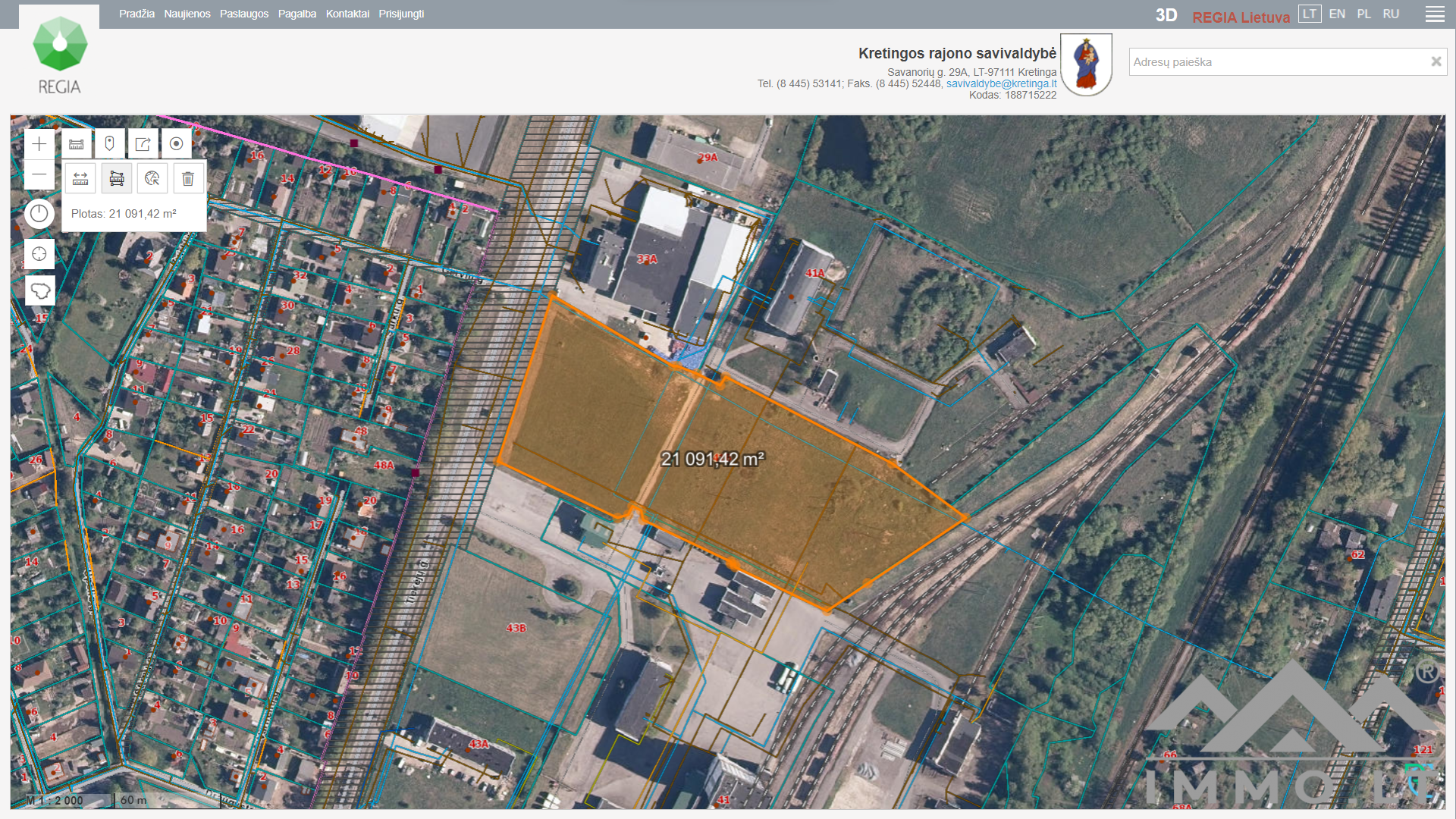Viewport: 1456px width, 819px height.
Task: Open the Pagalba menu item
Action: pyautogui.click(x=297, y=14)
